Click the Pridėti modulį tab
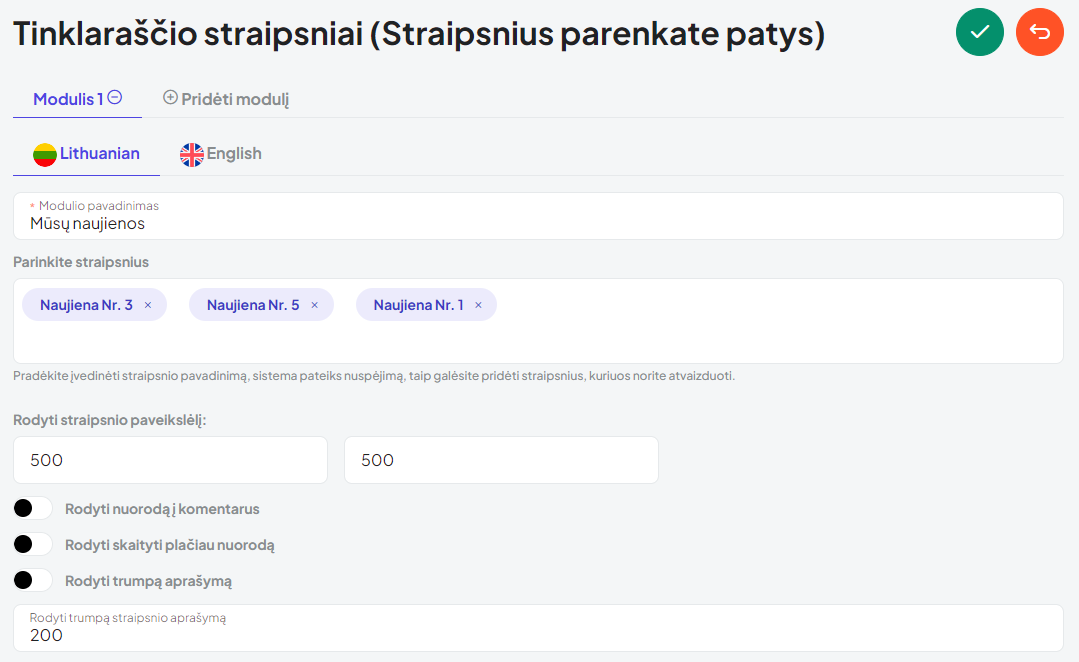 click(x=226, y=98)
